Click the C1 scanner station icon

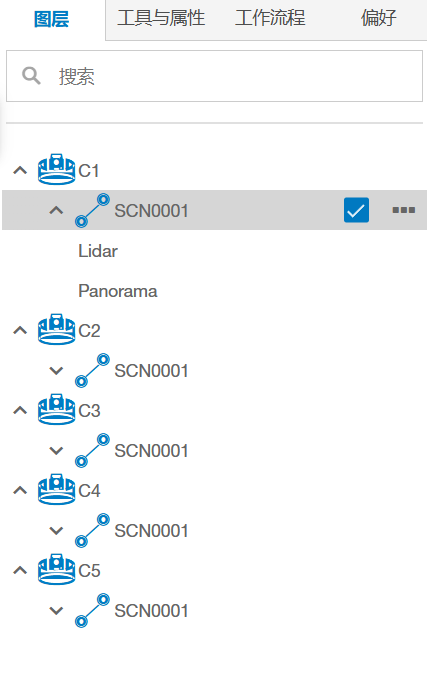(x=56, y=169)
